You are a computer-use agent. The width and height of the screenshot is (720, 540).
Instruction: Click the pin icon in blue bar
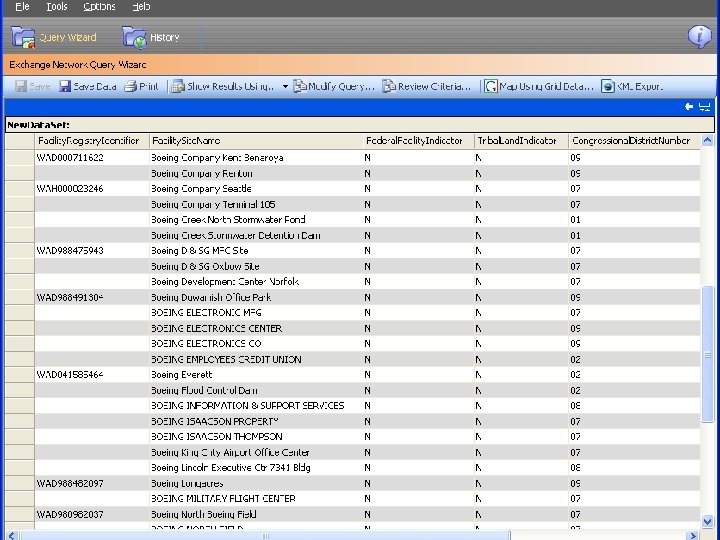coord(704,107)
